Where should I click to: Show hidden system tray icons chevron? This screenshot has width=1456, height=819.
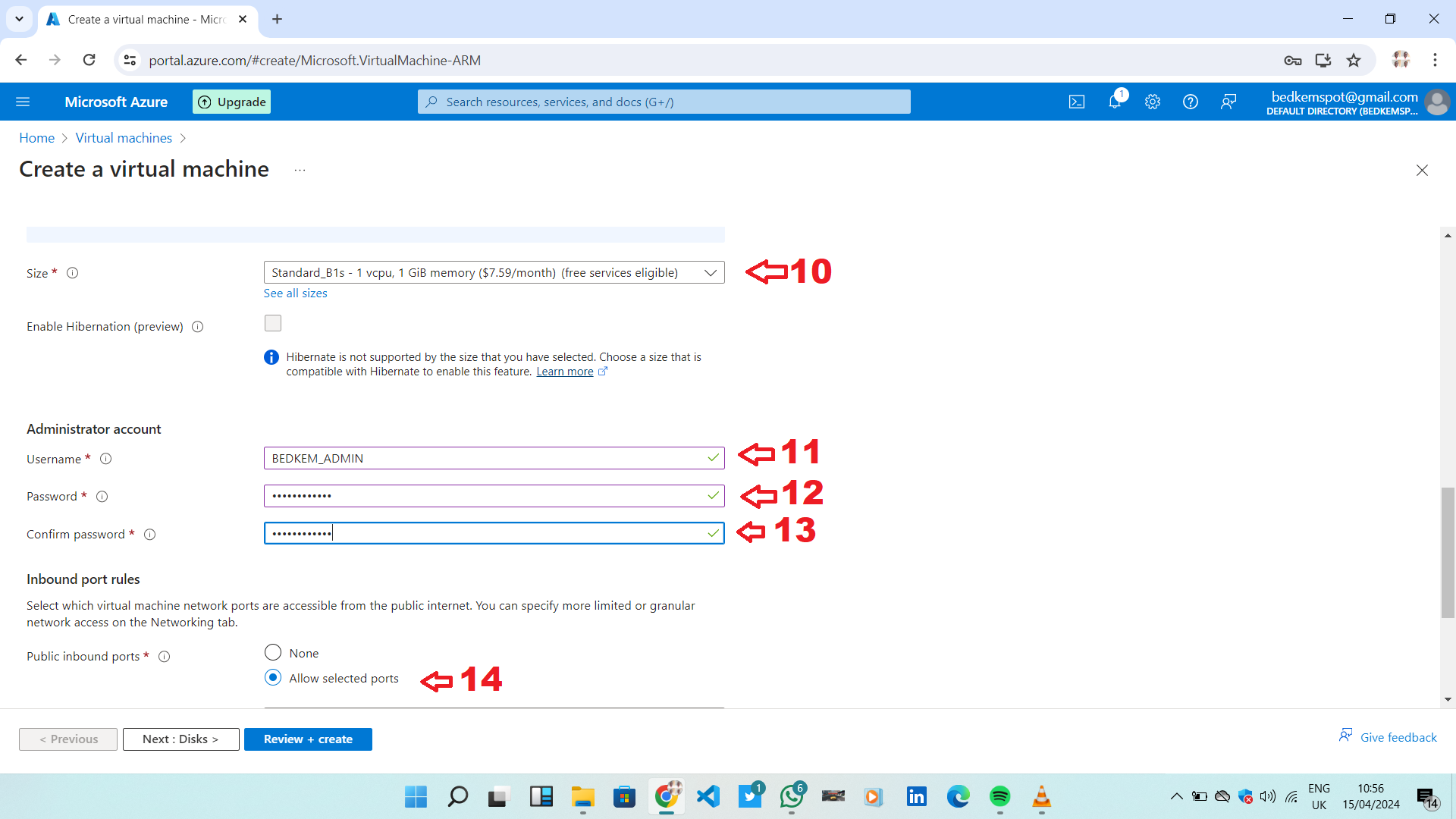click(1176, 796)
